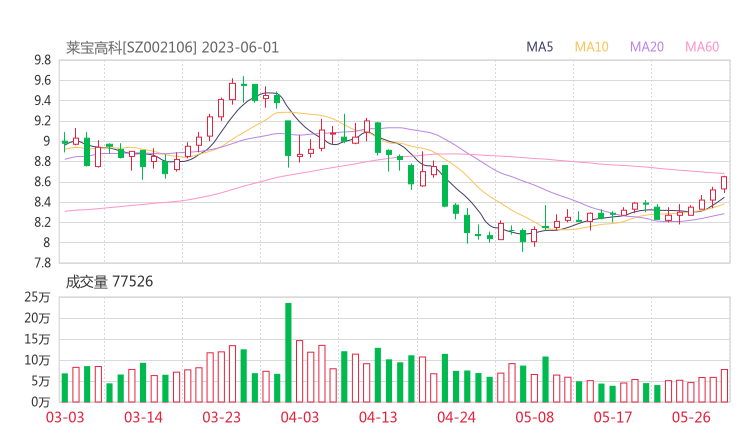The height and width of the screenshot is (440, 740).
Task: Click the MA60 legend entry
Action: 702,47
